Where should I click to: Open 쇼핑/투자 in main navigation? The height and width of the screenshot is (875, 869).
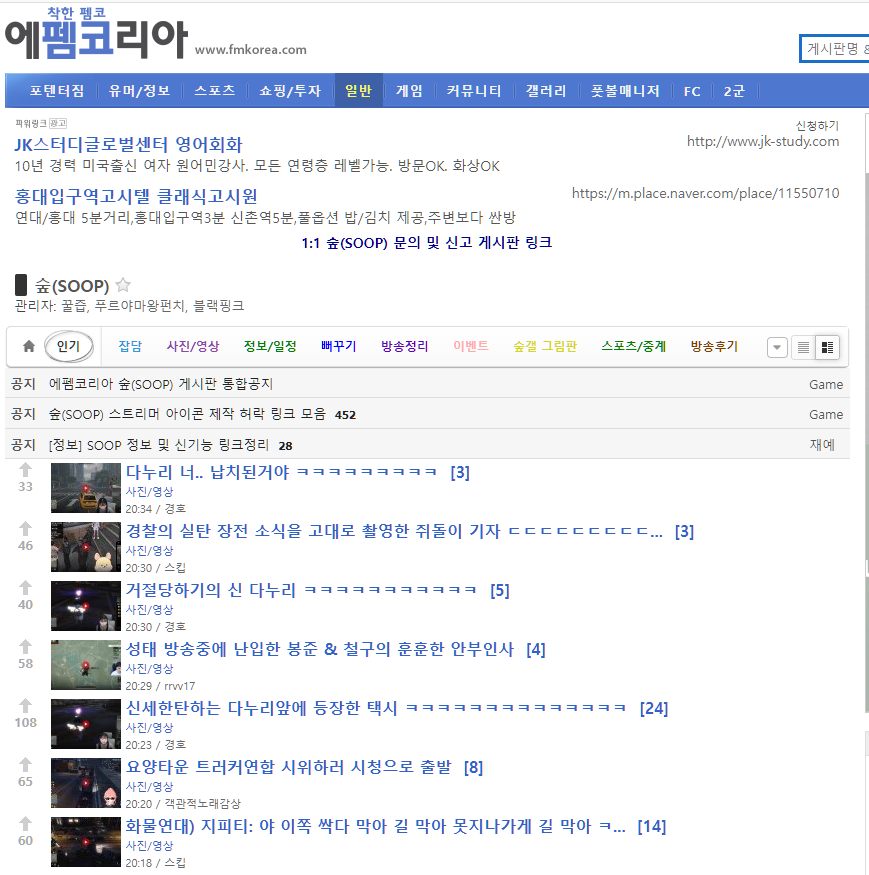(x=290, y=91)
